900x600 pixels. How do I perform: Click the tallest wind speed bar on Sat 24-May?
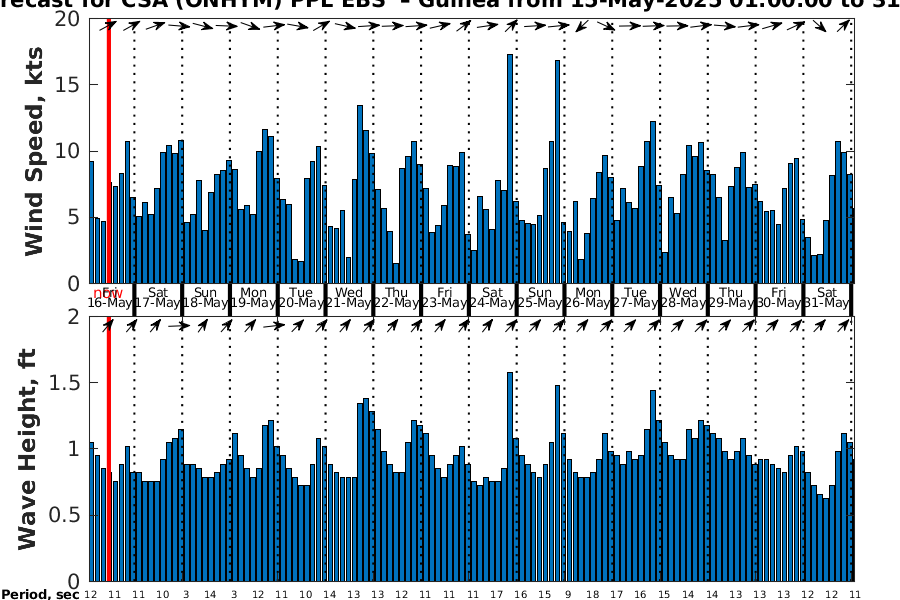pos(510,169)
